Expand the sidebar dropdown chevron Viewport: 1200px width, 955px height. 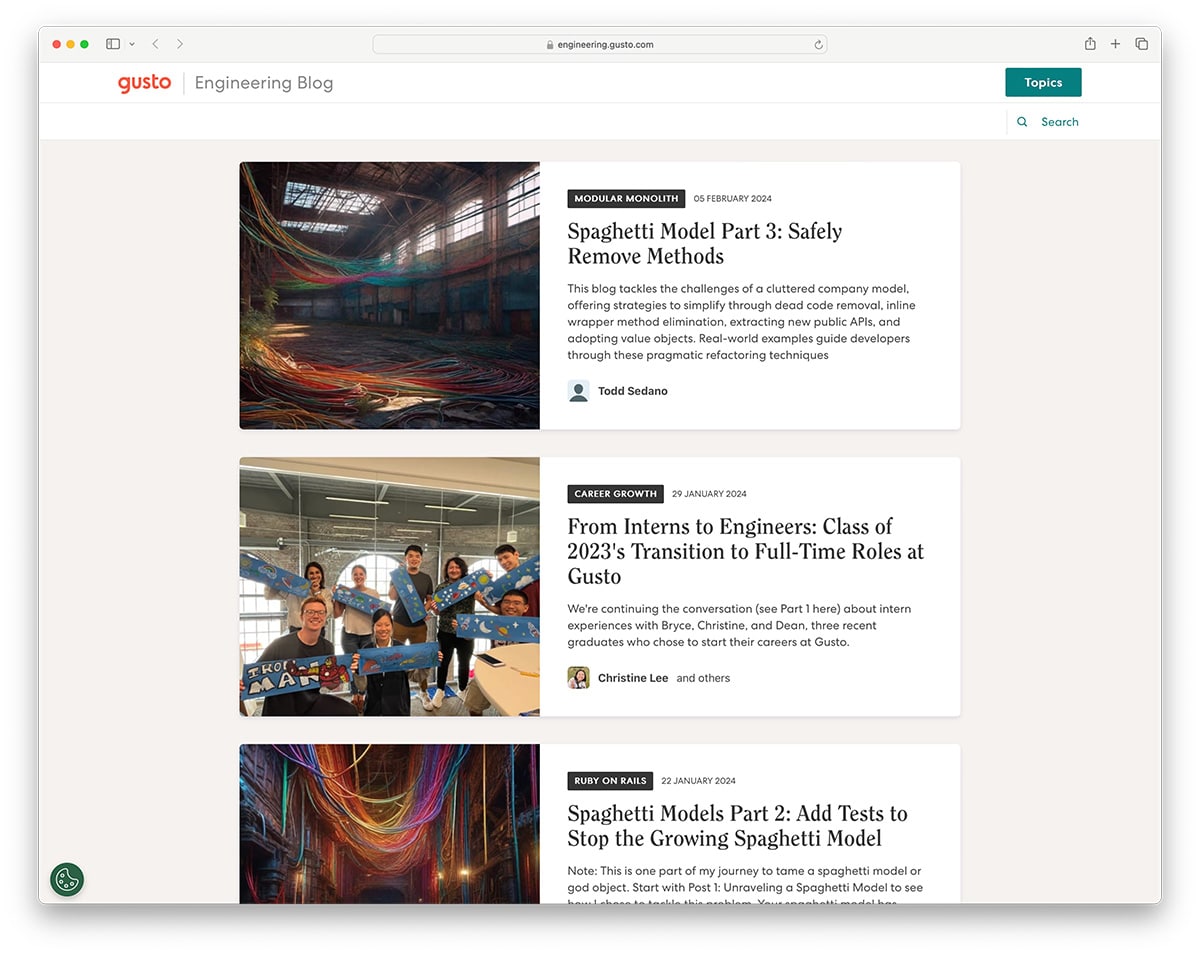coord(132,44)
